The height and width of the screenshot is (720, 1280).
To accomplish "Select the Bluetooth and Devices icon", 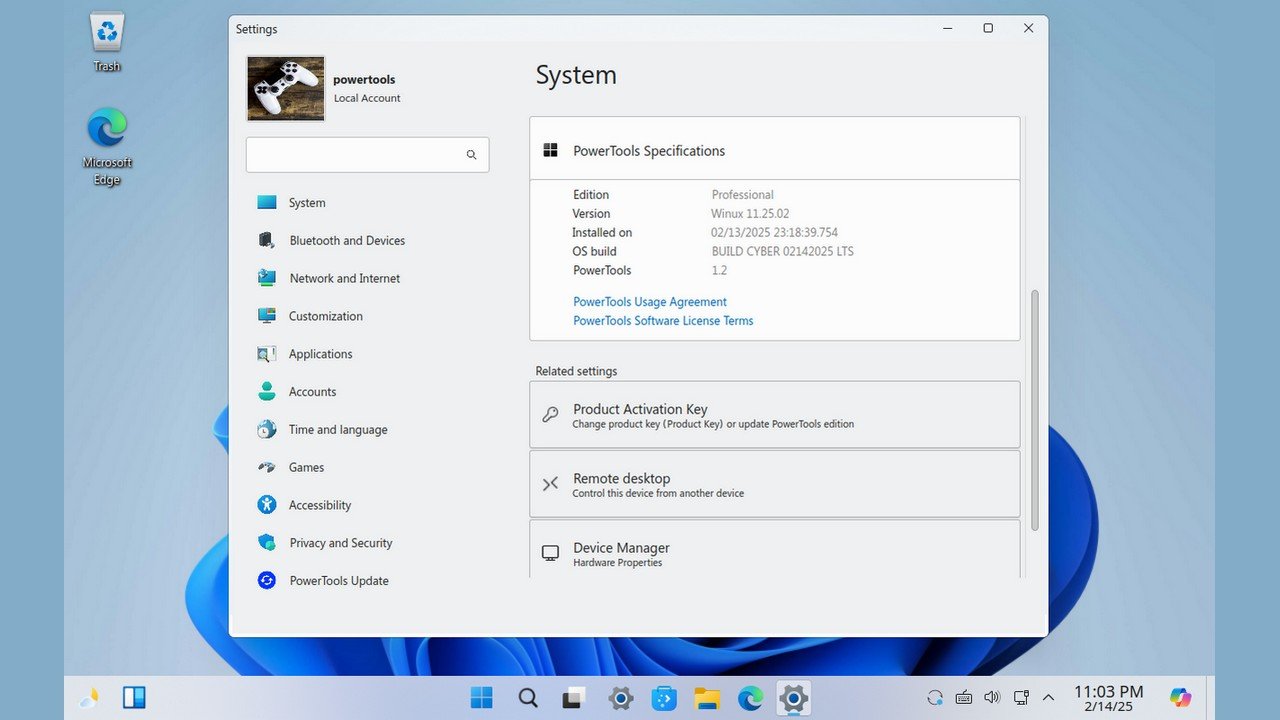I will [266, 240].
